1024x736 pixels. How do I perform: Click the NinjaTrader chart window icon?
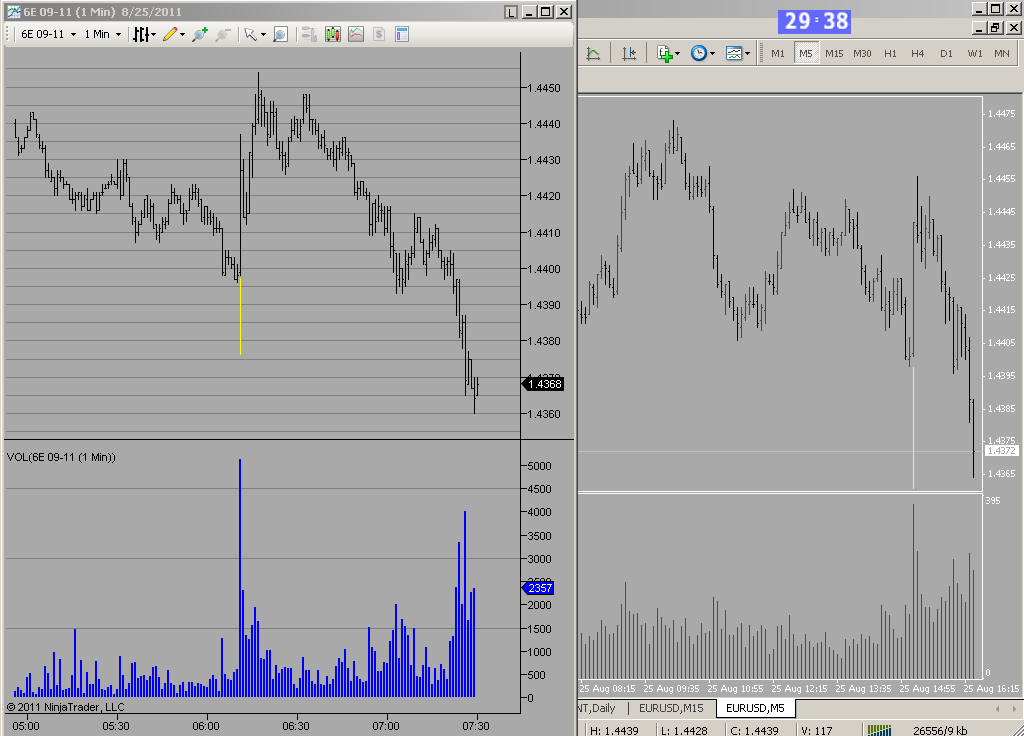click(12, 12)
